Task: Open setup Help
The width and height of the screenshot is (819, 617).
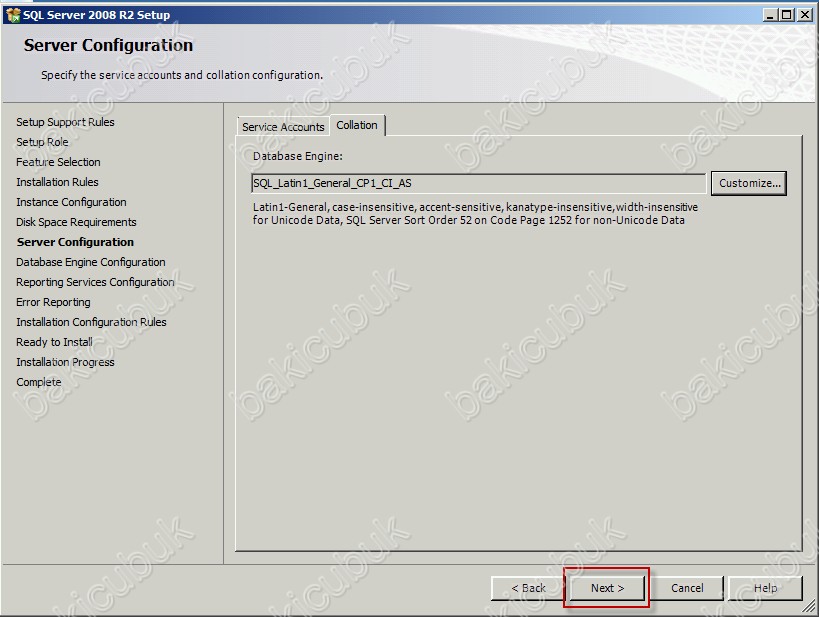Action: coord(765,588)
